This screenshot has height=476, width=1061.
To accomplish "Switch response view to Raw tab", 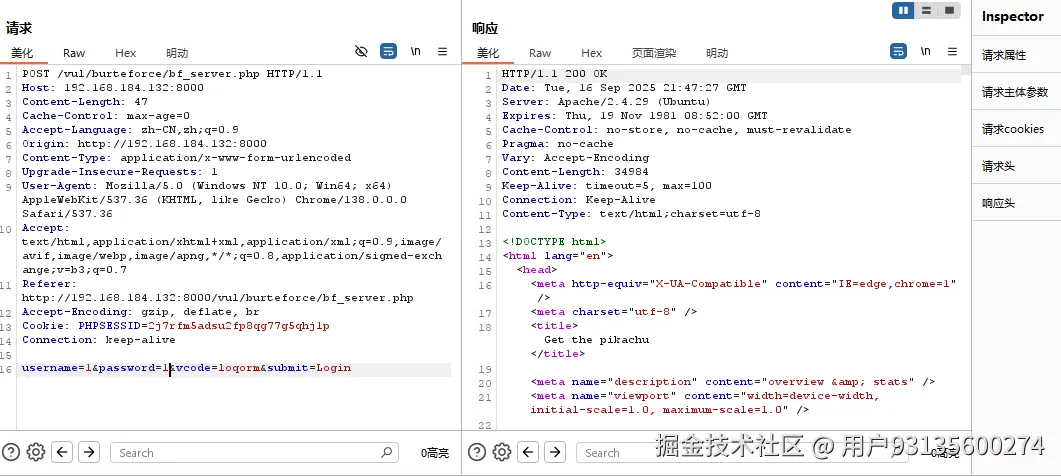I will pos(540,53).
